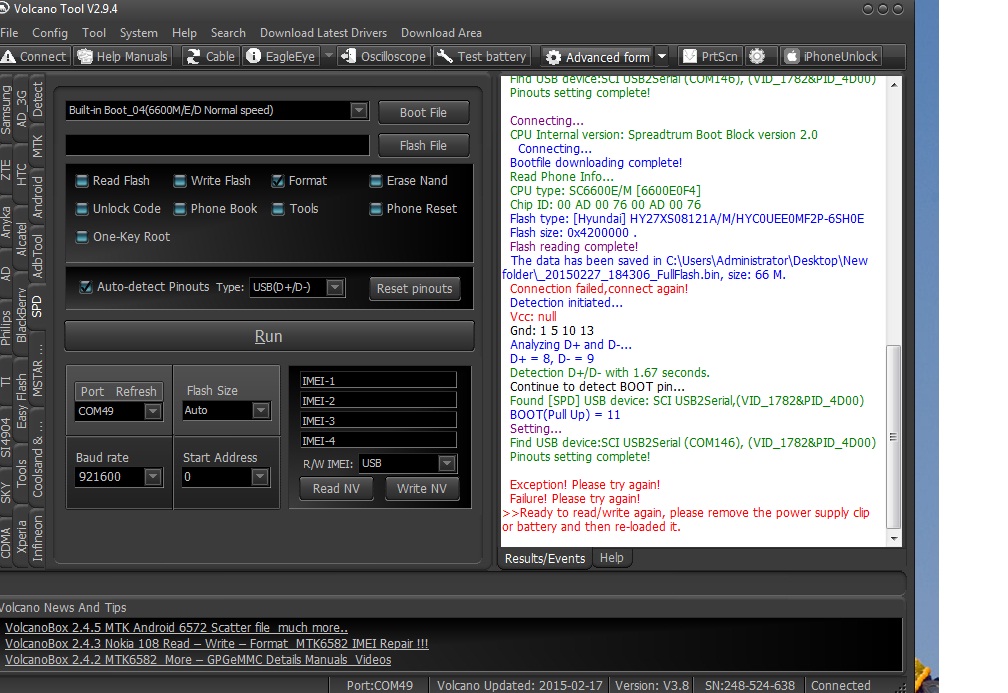Toggle the Auto-detect Pinouts checkbox

coord(86,287)
